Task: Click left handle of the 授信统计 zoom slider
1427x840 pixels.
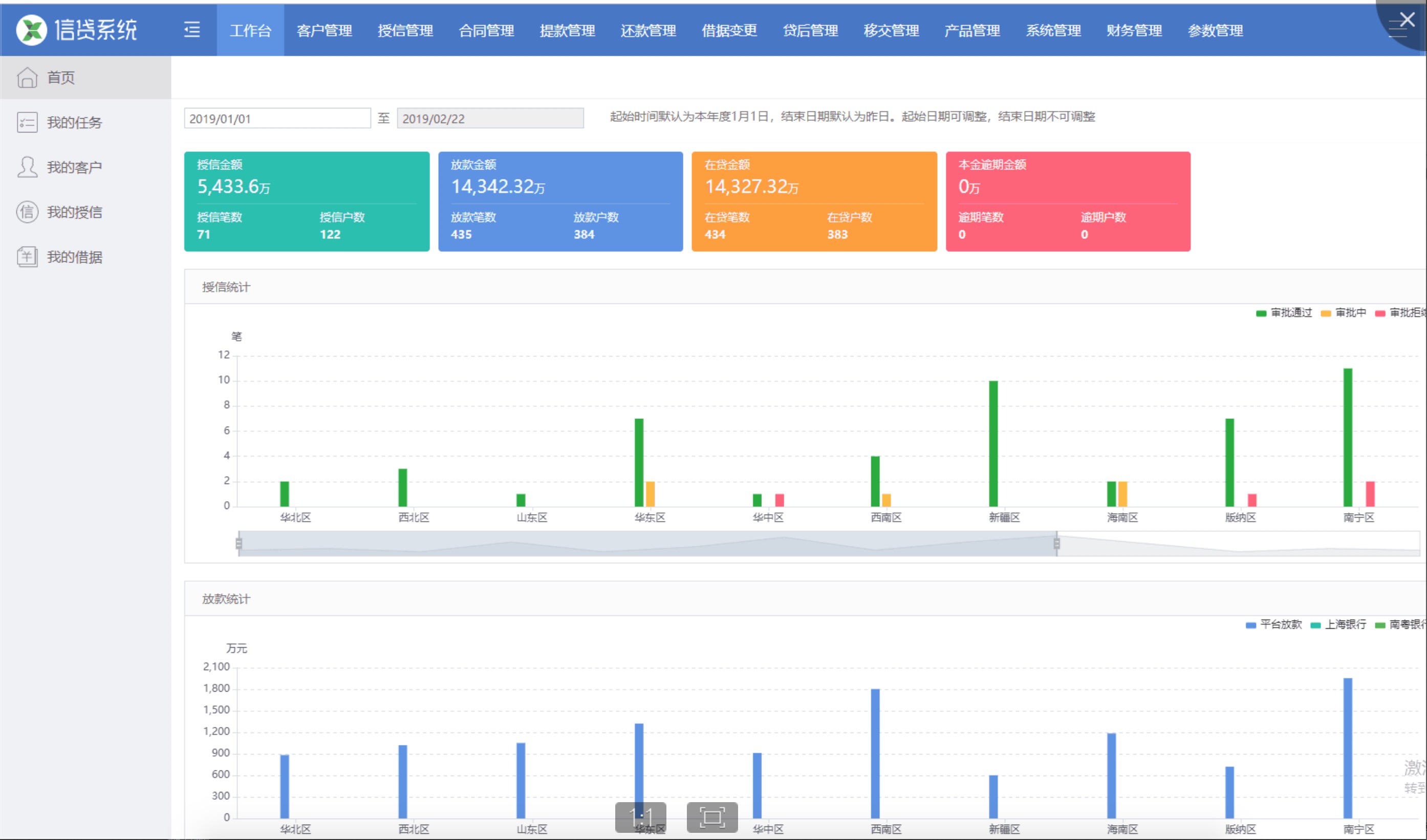Action: (239, 543)
